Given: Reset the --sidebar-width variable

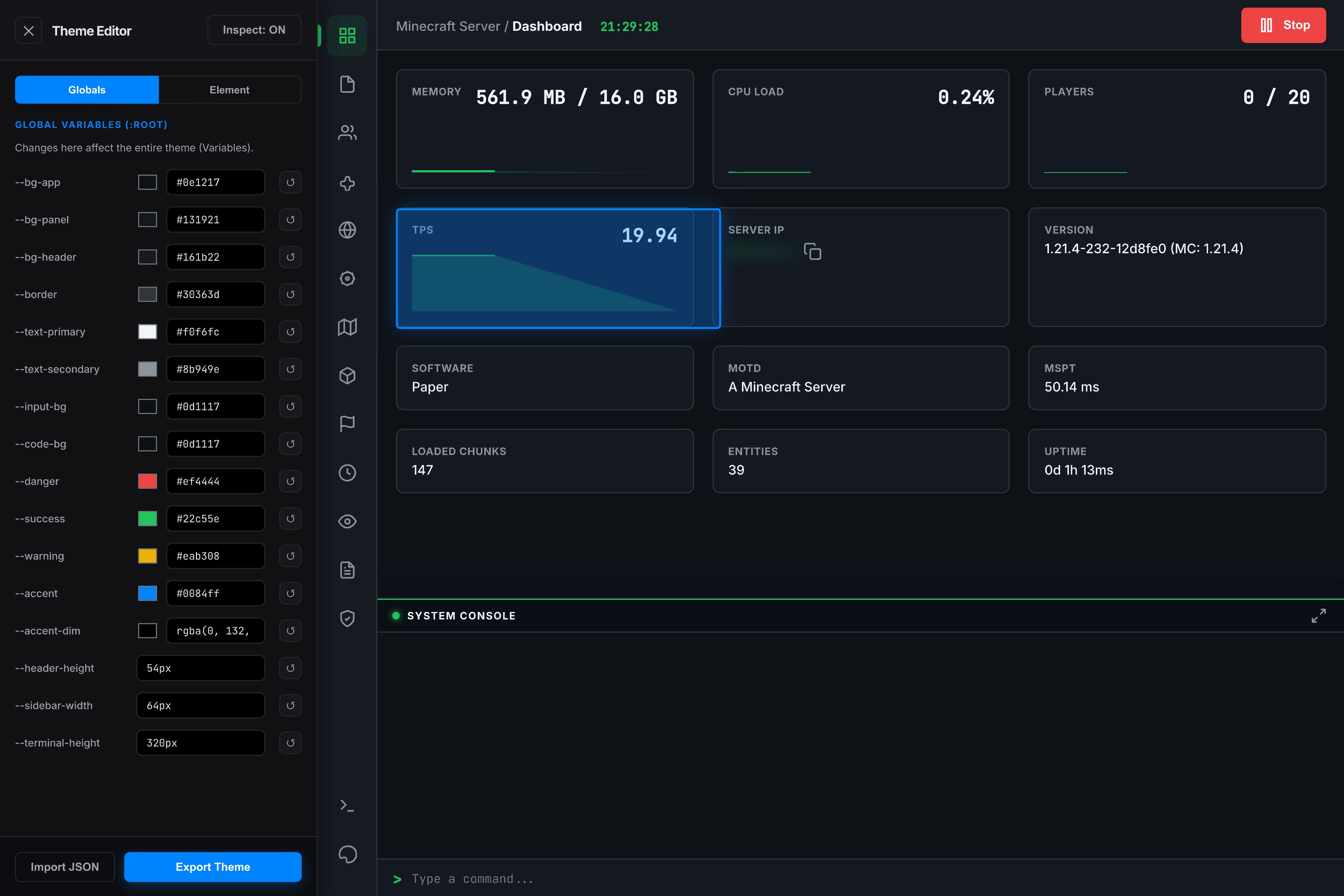Looking at the screenshot, I should click(290, 705).
